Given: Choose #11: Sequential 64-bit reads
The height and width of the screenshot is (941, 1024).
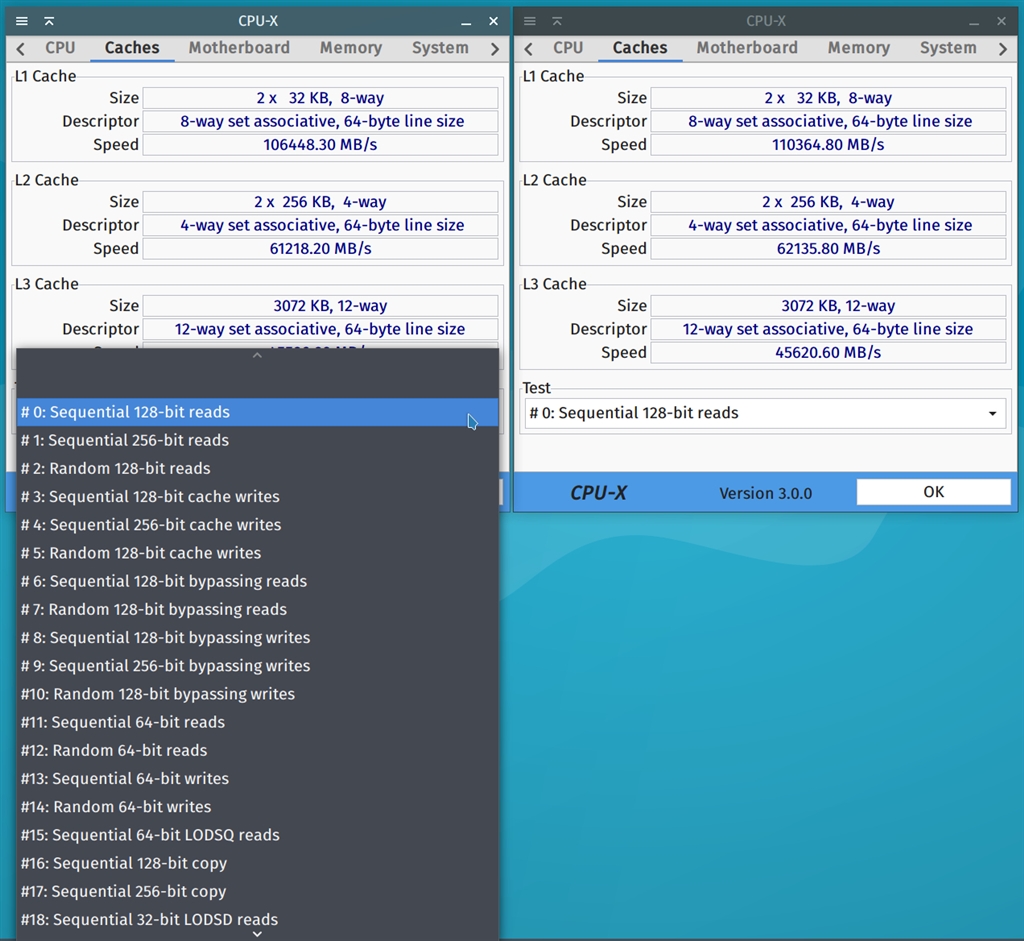Looking at the screenshot, I should tap(257, 722).
